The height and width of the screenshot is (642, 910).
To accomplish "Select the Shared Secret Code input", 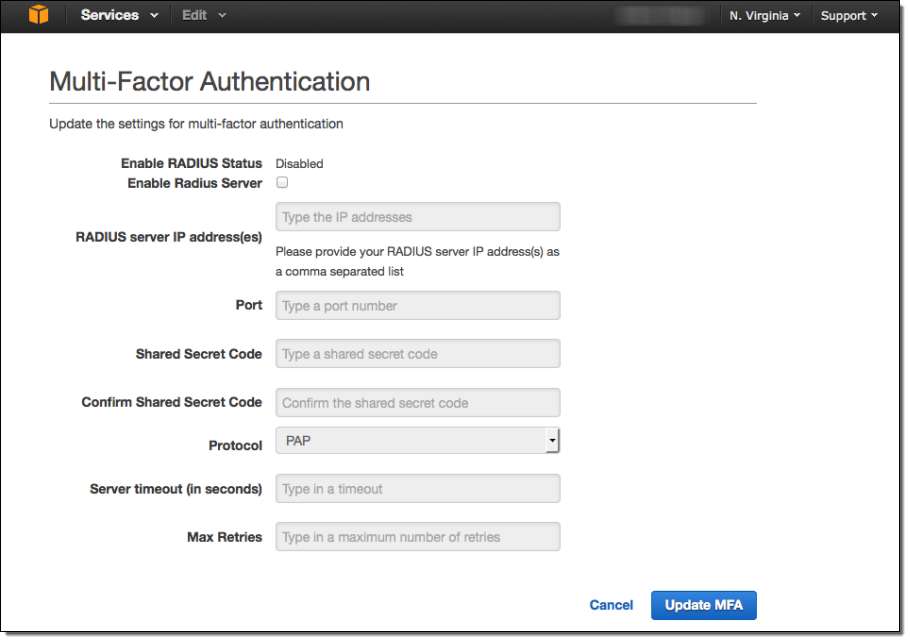I will pyautogui.click(x=417, y=354).
